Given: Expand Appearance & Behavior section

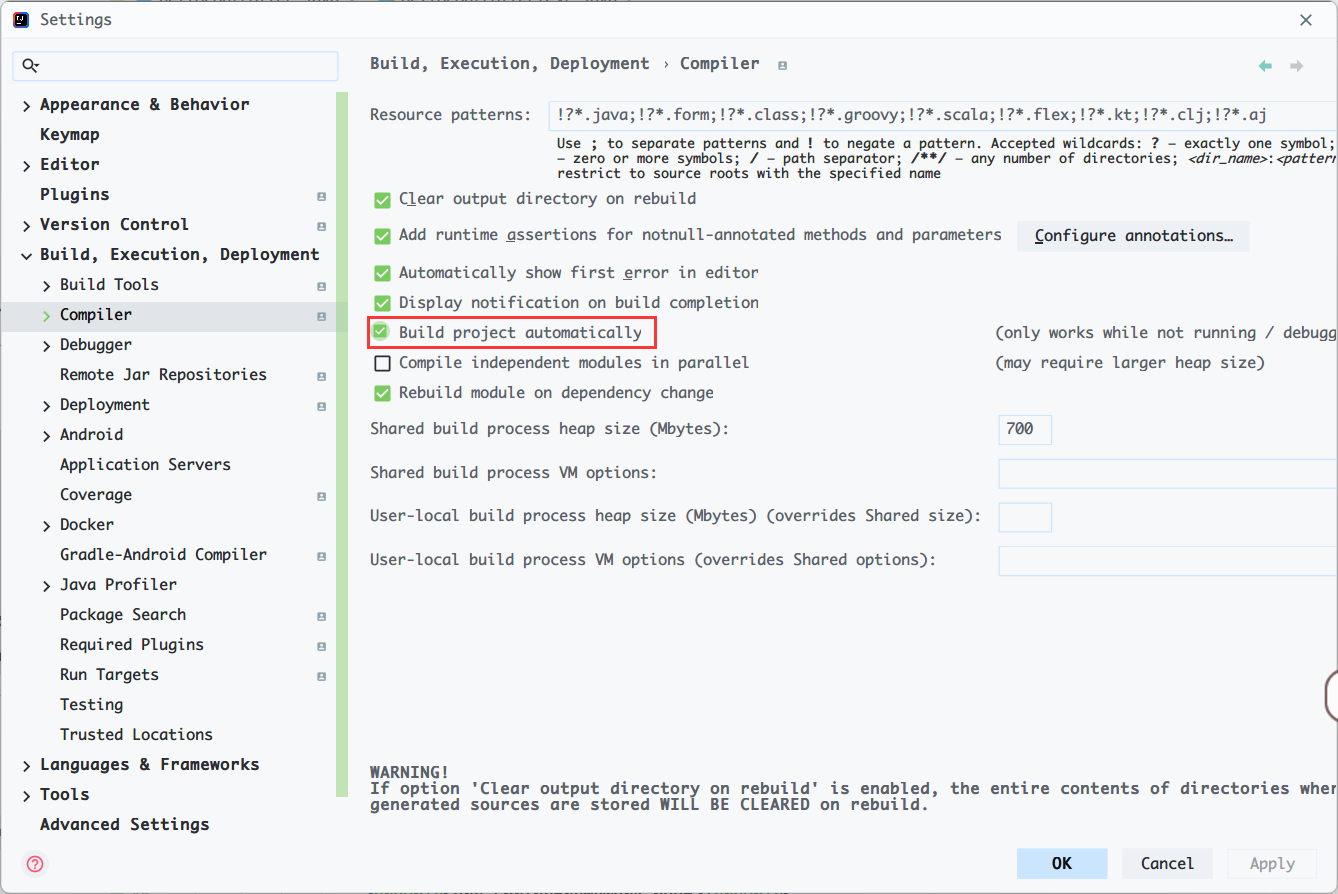Looking at the screenshot, I should coord(26,105).
